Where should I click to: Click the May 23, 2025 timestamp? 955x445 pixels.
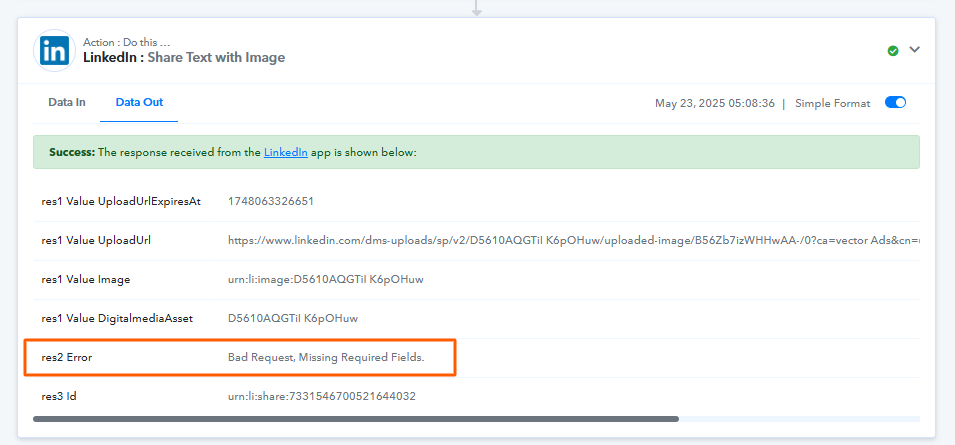715,103
